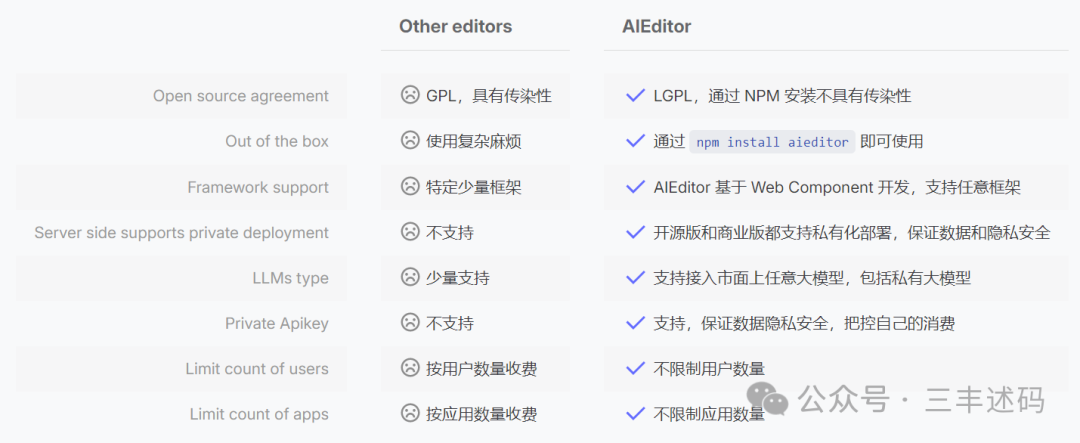This screenshot has width=1080, height=443.
Task: Click the checkmark beside AIEditor 基于 Web Component
Action: point(635,187)
